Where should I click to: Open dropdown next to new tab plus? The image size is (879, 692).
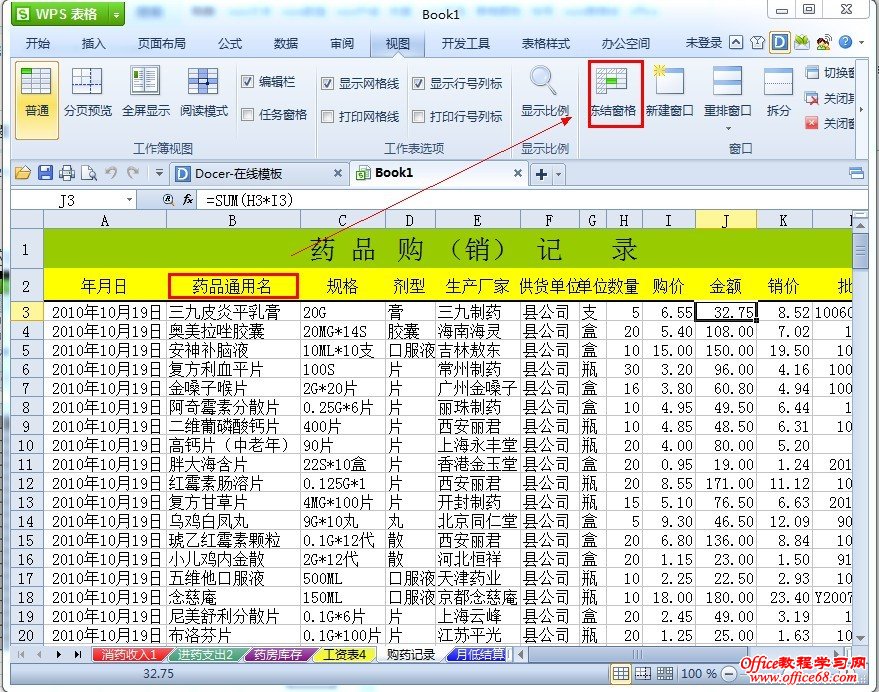pos(558,174)
